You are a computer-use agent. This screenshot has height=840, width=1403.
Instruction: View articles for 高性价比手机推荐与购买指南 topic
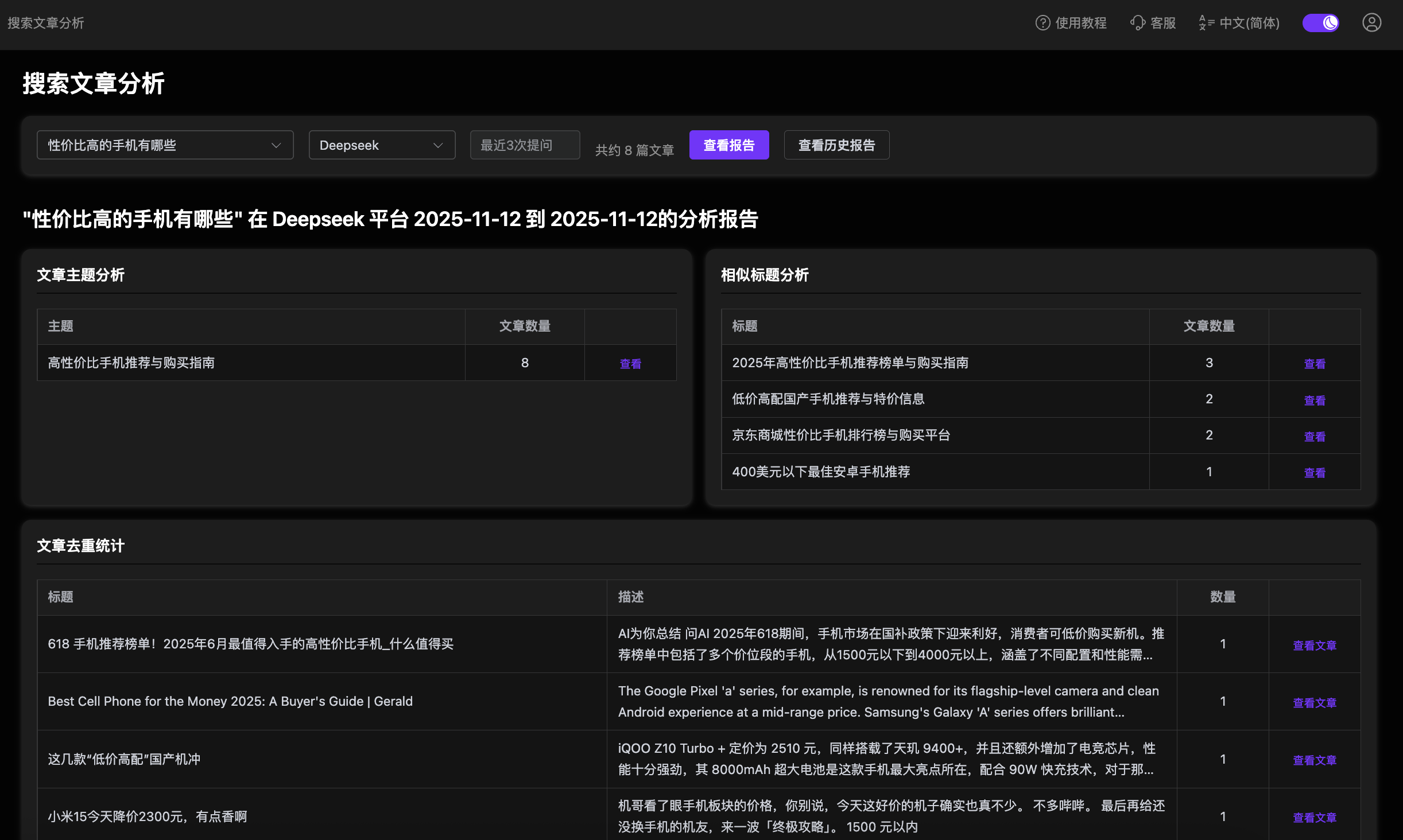pyautogui.click(x=630, y=364)
